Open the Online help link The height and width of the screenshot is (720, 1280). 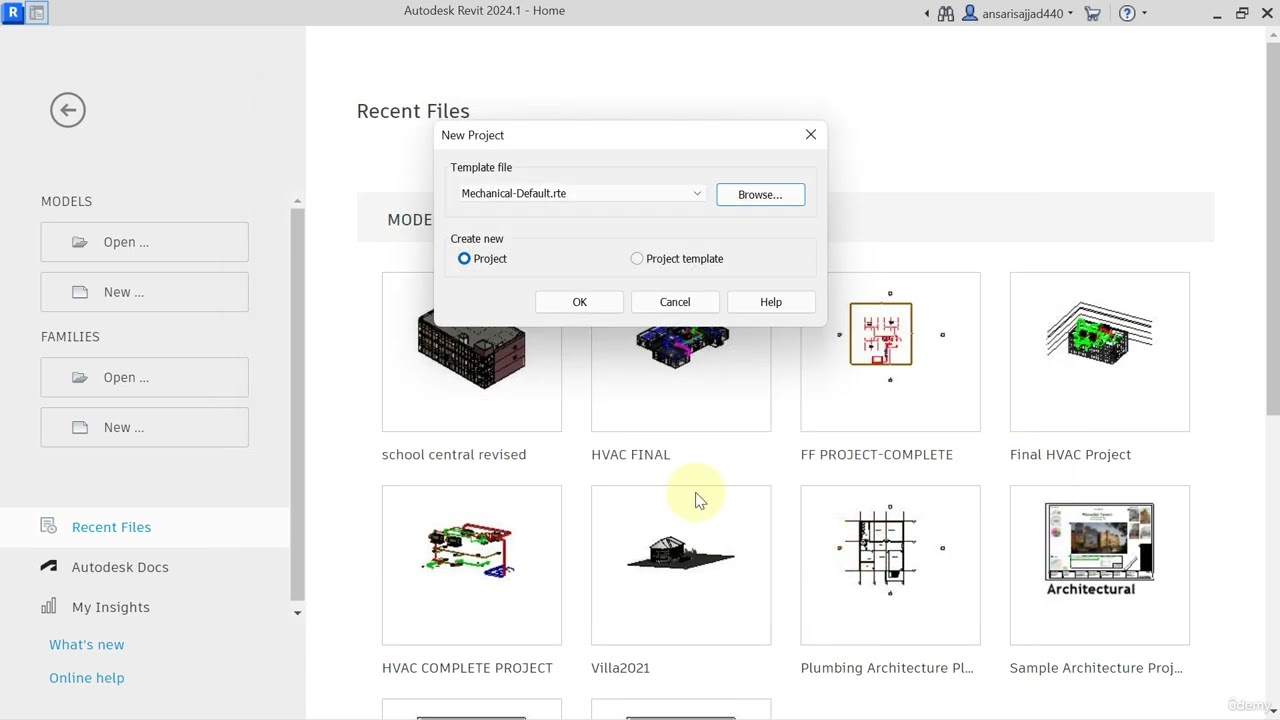tap(87, 678)
